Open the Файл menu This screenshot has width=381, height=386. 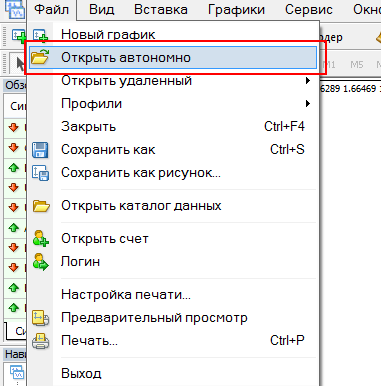pyautogui.click(x=51, y=10)
